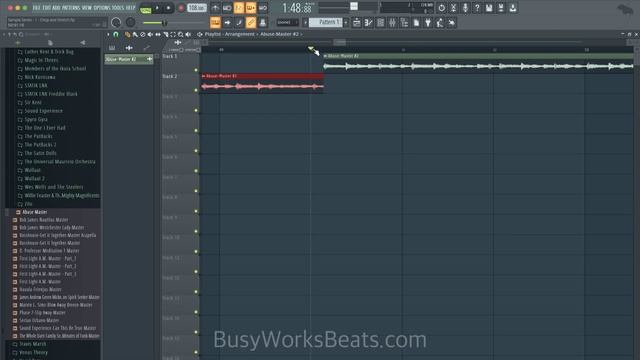Click the undo history scissors icon
The width and height of the screenshot is (640, 360).
coord(453,8)
